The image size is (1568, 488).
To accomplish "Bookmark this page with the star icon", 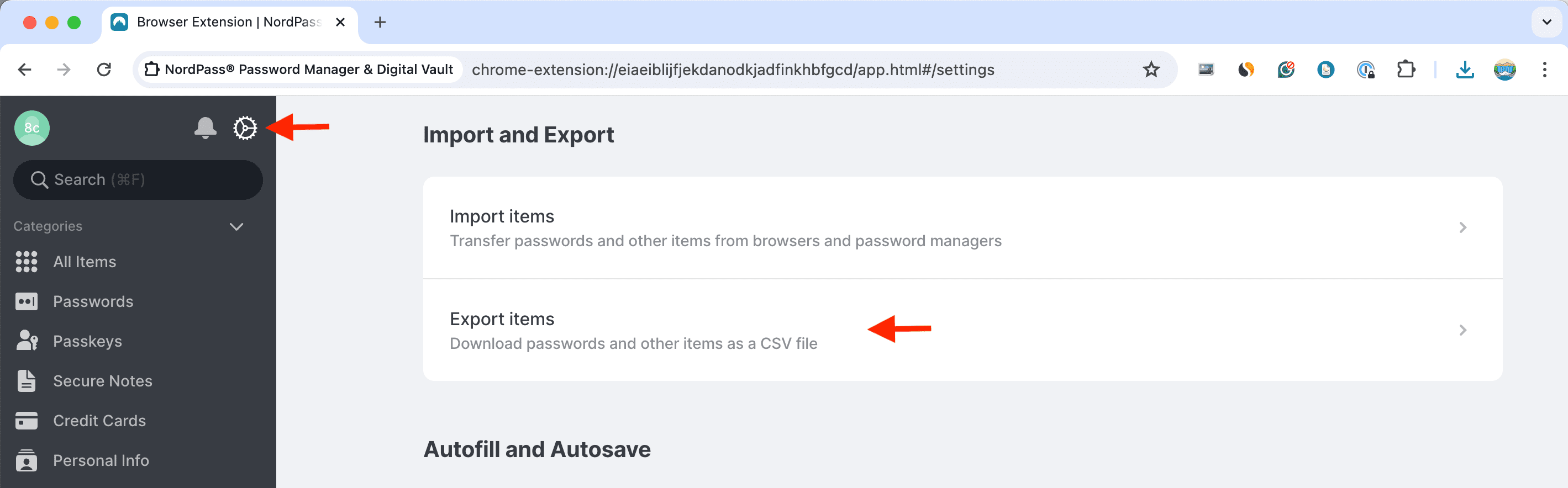I will tap(1150, 70).
